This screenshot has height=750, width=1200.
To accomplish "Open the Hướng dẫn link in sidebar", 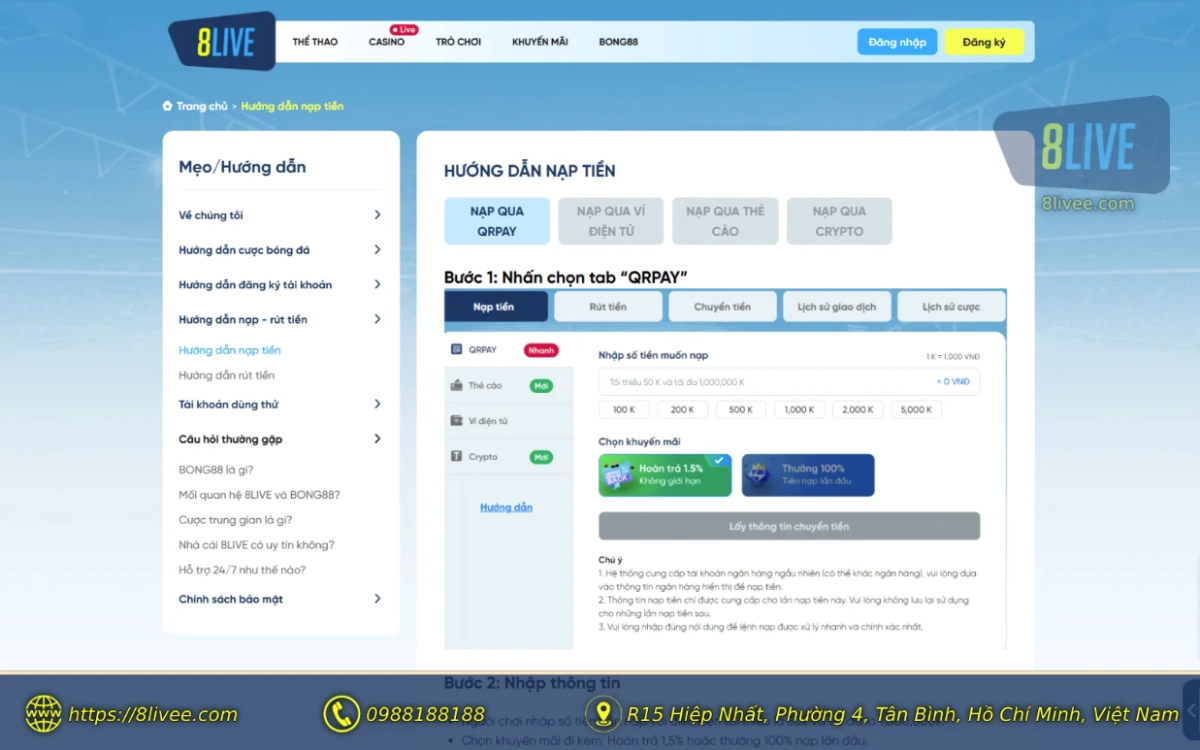I will point(506,507).
